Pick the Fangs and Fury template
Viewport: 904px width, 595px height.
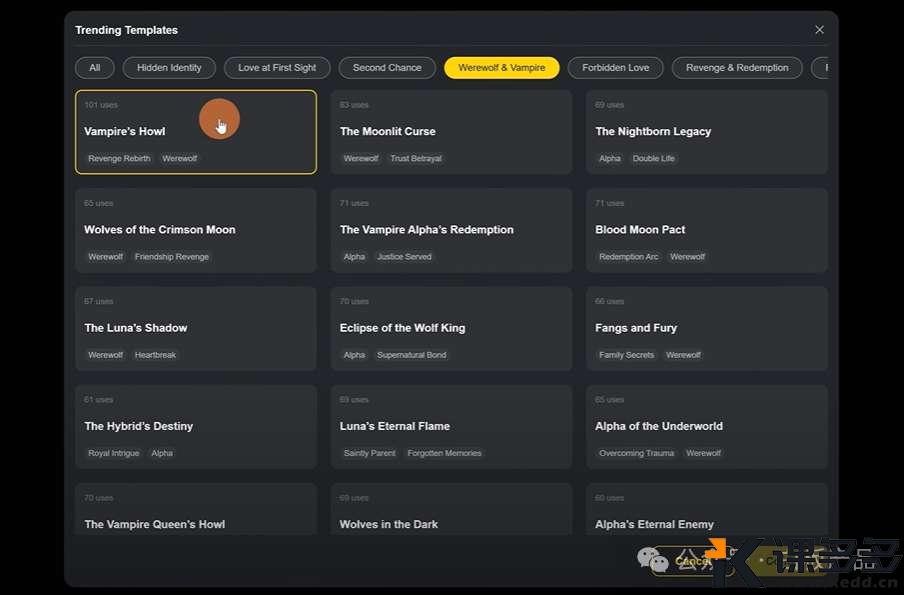706,328
